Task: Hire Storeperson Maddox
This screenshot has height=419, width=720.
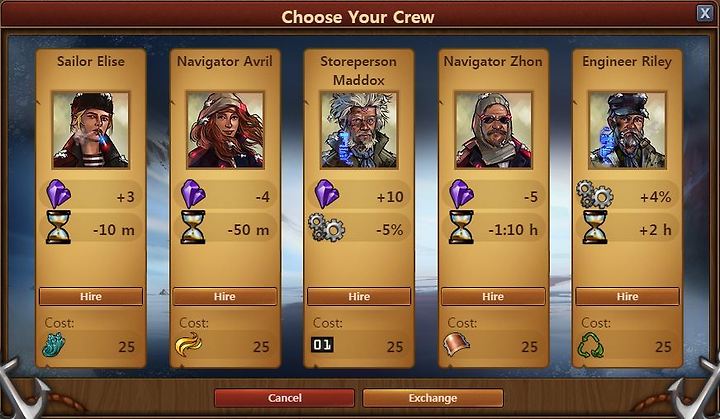Action: [359, 296]
